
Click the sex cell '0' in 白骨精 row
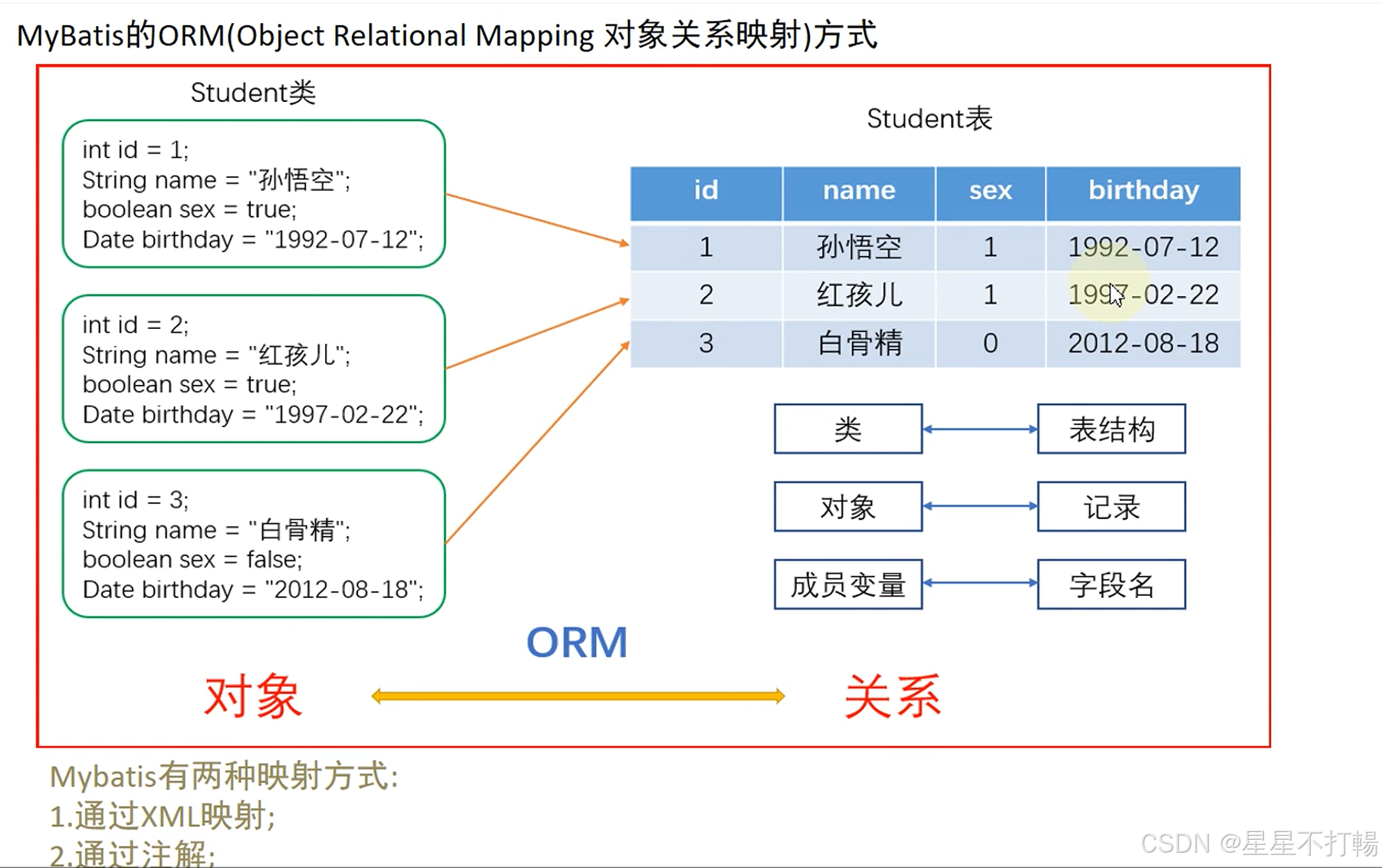click(x=990, y=344)
